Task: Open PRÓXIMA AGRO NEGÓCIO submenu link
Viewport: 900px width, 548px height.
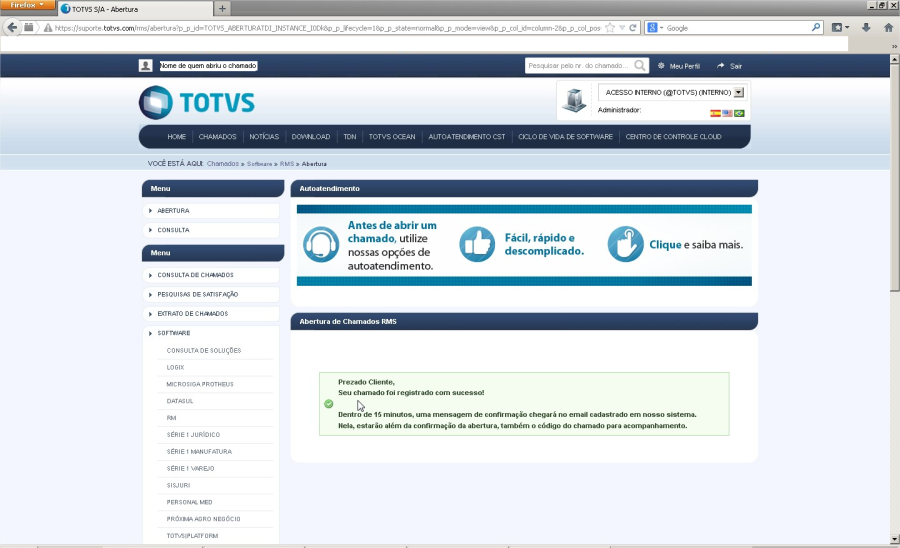Action: pyautogui.click(x=203, y=519)
